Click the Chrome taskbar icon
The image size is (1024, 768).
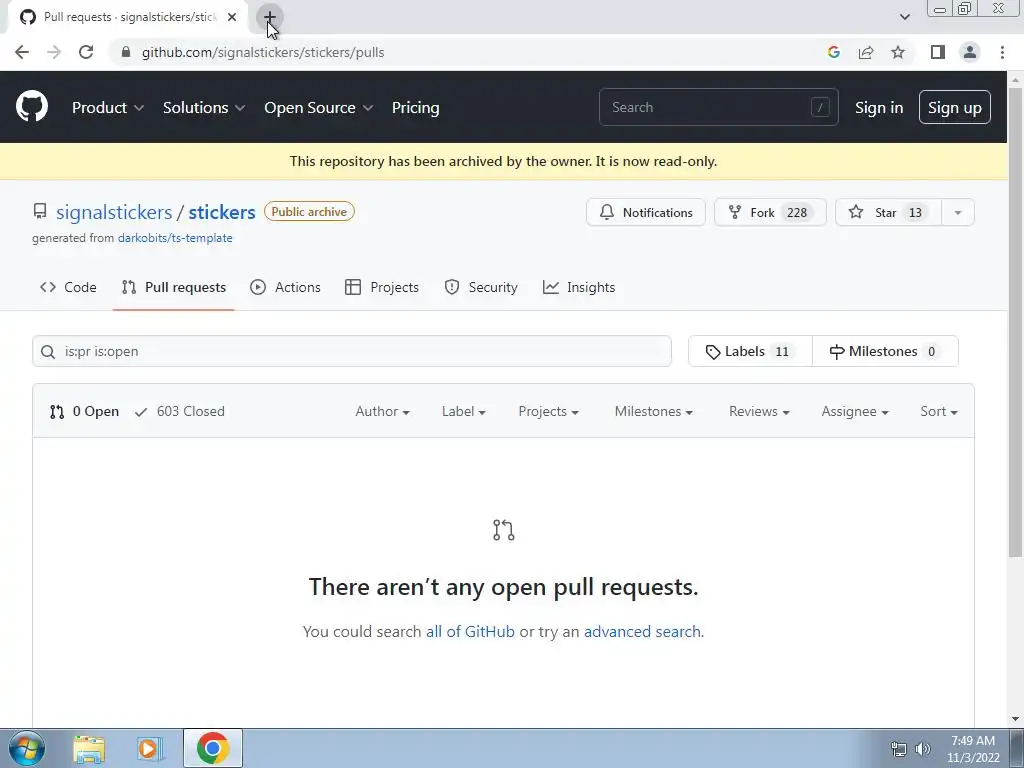[213, 748]
